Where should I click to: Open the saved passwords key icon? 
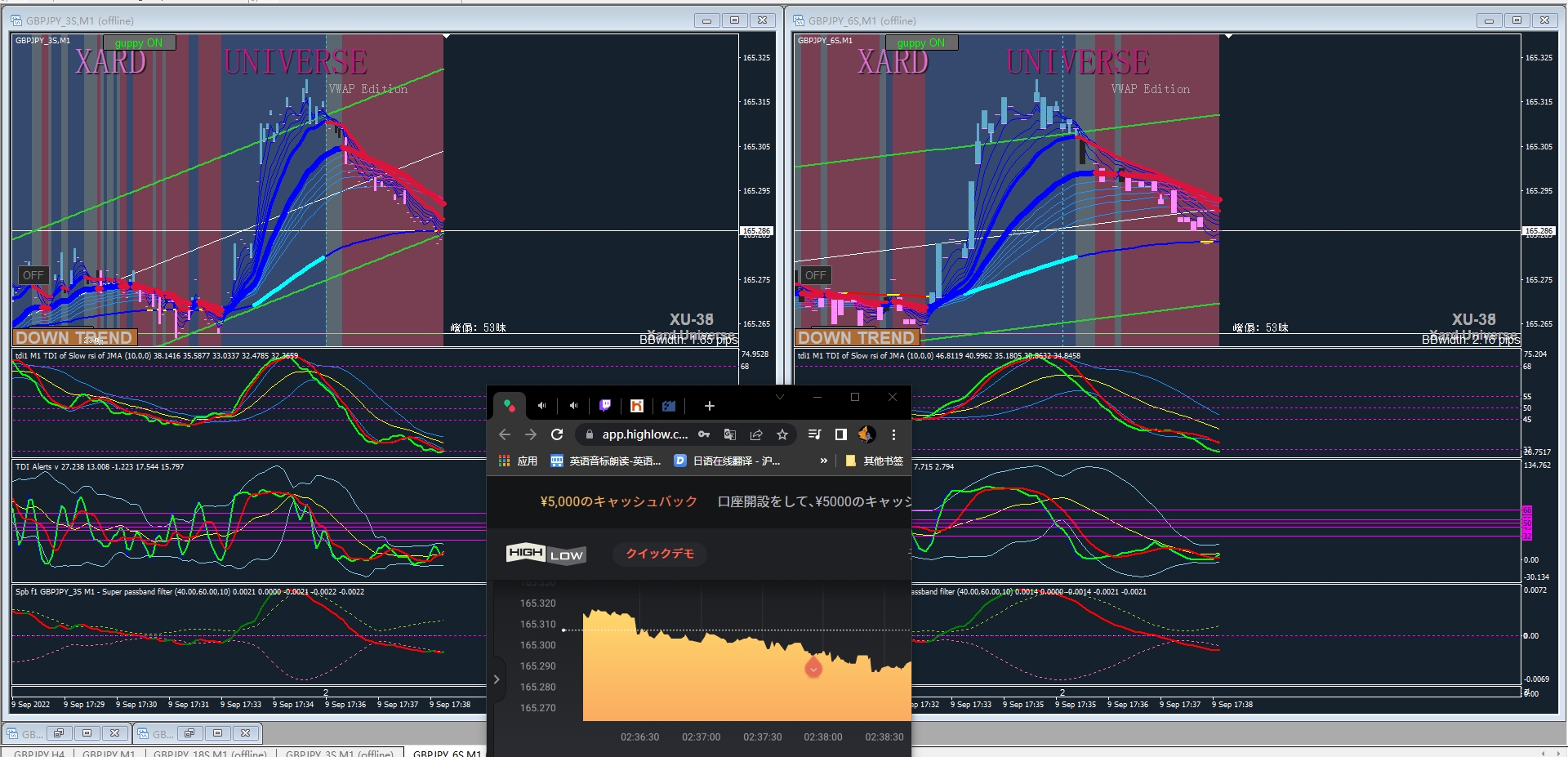[x=704, y=434]
